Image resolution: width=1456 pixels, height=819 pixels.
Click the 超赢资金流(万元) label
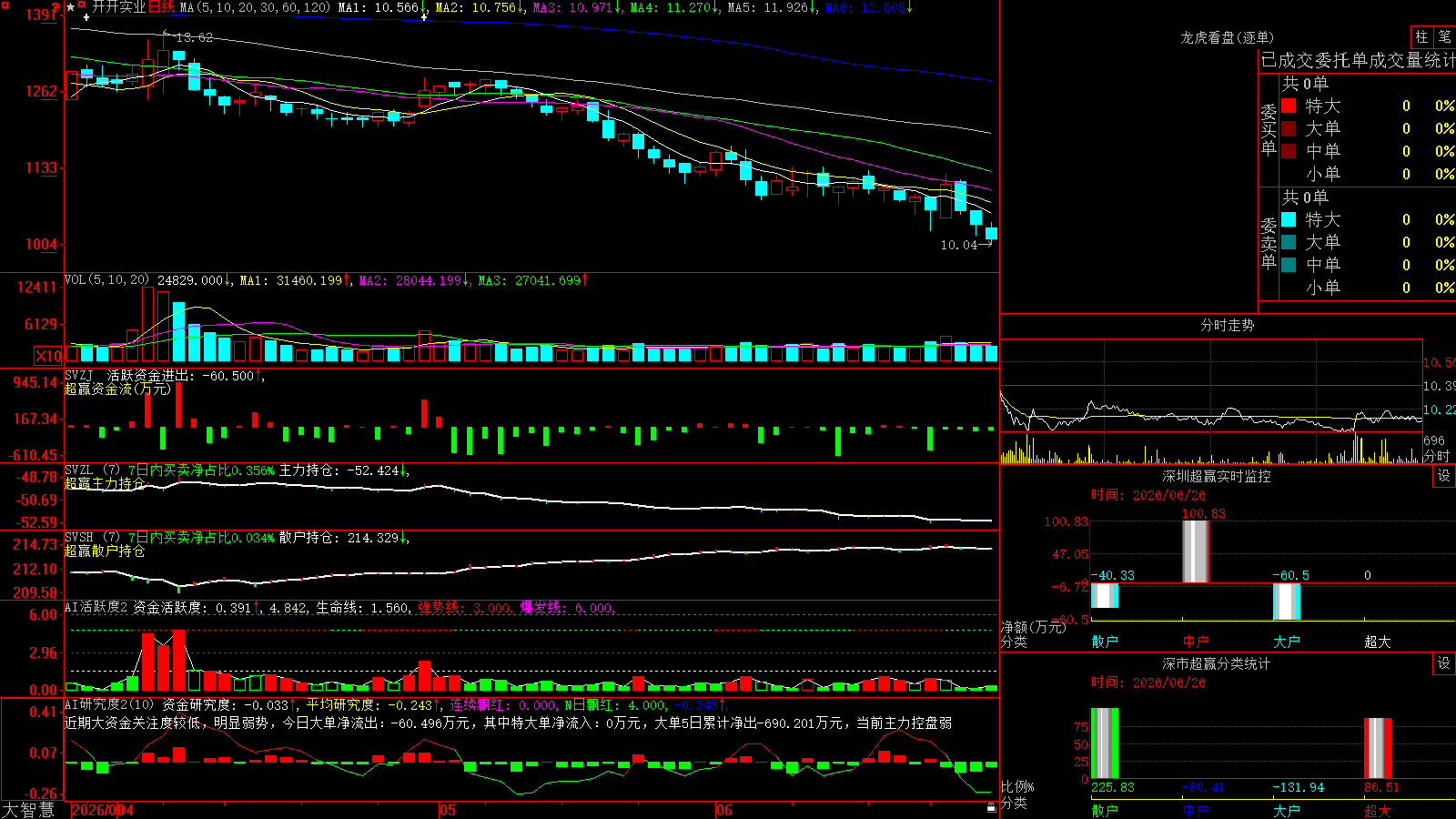[117, 389]
